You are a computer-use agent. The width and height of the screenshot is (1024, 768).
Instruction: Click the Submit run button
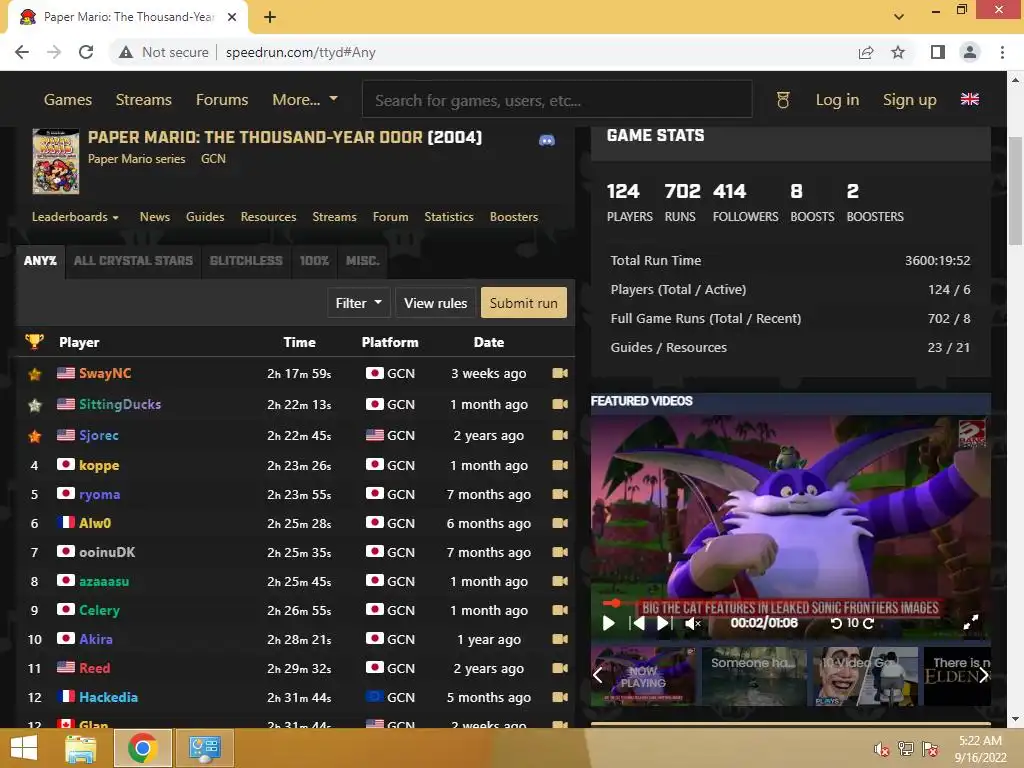click(524, 303)
